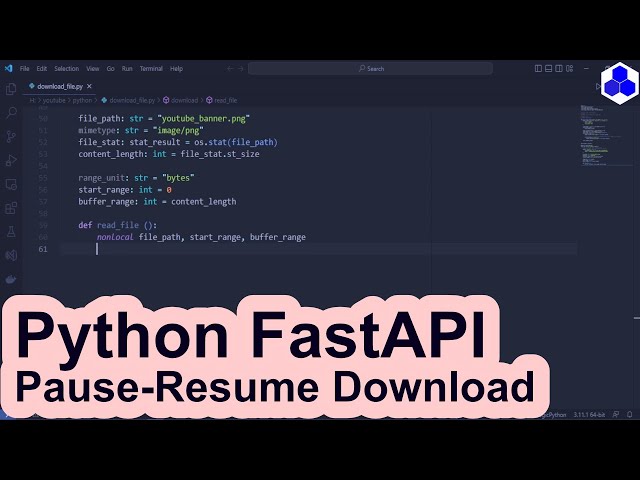Minimize the VS Code window
Screen dimensions: 640x480
click(x=586, y=69)
